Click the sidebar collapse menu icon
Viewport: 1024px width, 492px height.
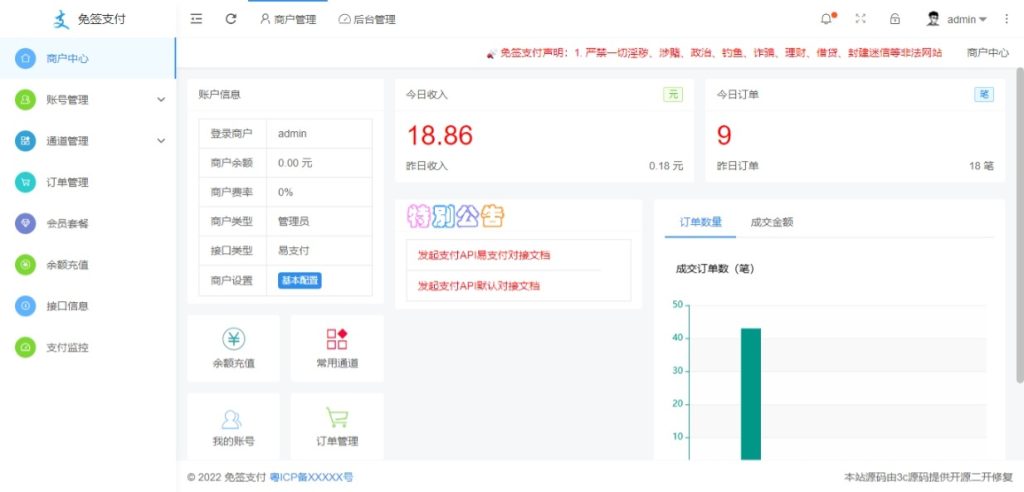[x=196, y=19]
